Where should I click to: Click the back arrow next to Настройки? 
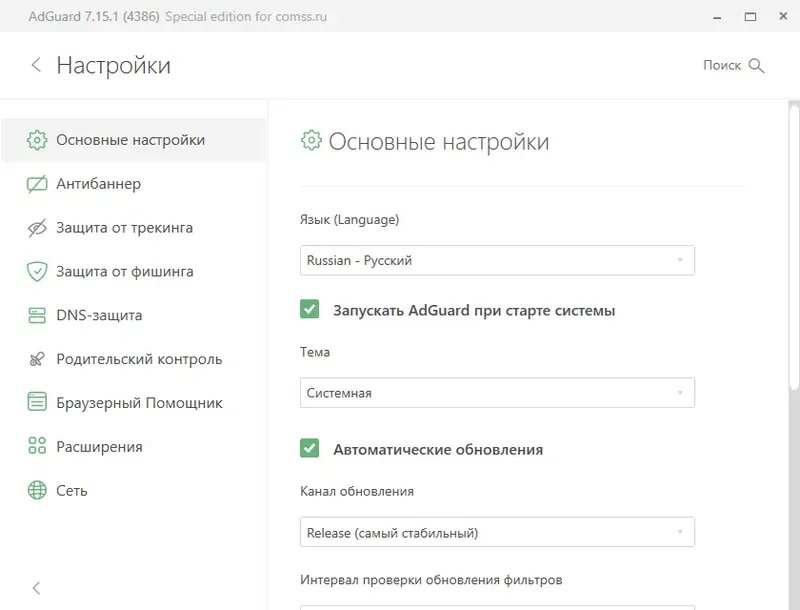click(36, 64)
